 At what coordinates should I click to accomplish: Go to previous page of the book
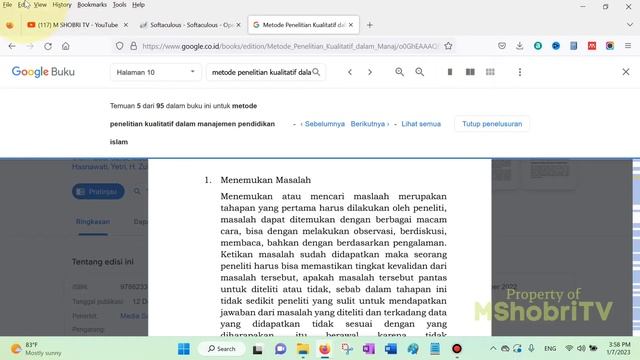pyautogui.click(x=350, y=72)
